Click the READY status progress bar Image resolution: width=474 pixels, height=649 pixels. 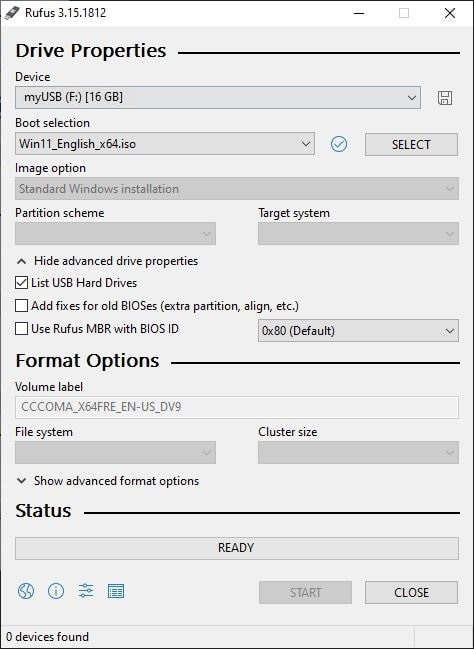pos(237,548)
